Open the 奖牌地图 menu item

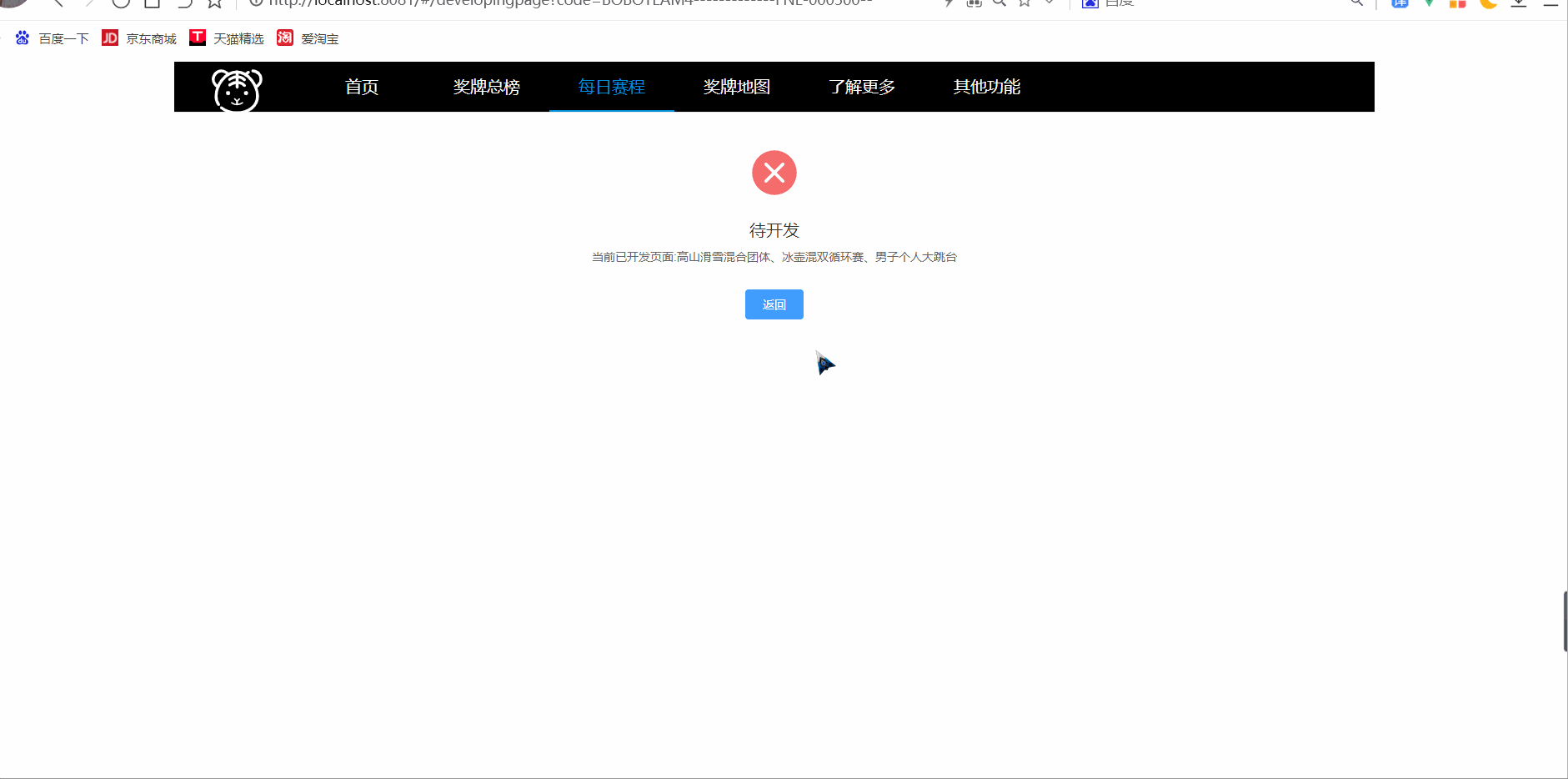[x=736, y=87]
